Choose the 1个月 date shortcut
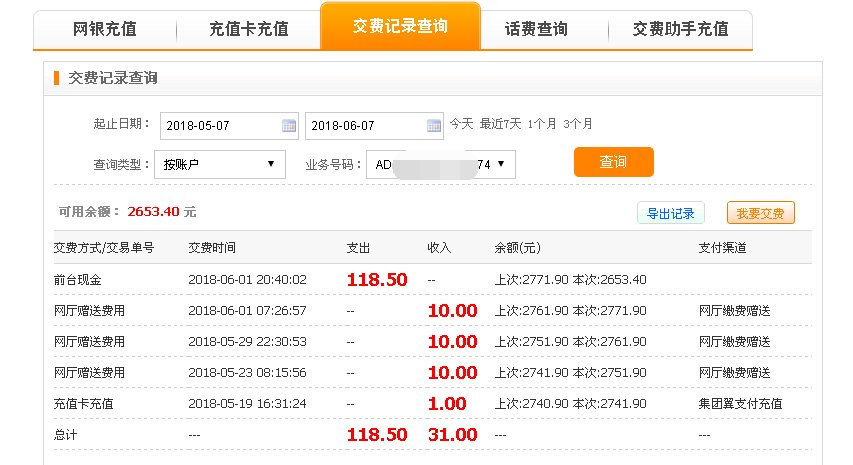853x465 pixels. (542, 124)
